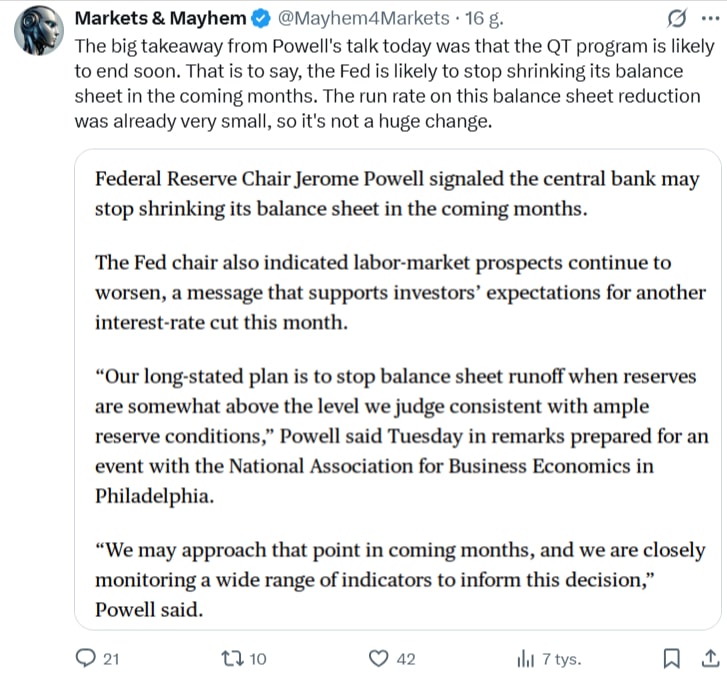
Task: Click the repost count 10
Action: tap(257, 658)
